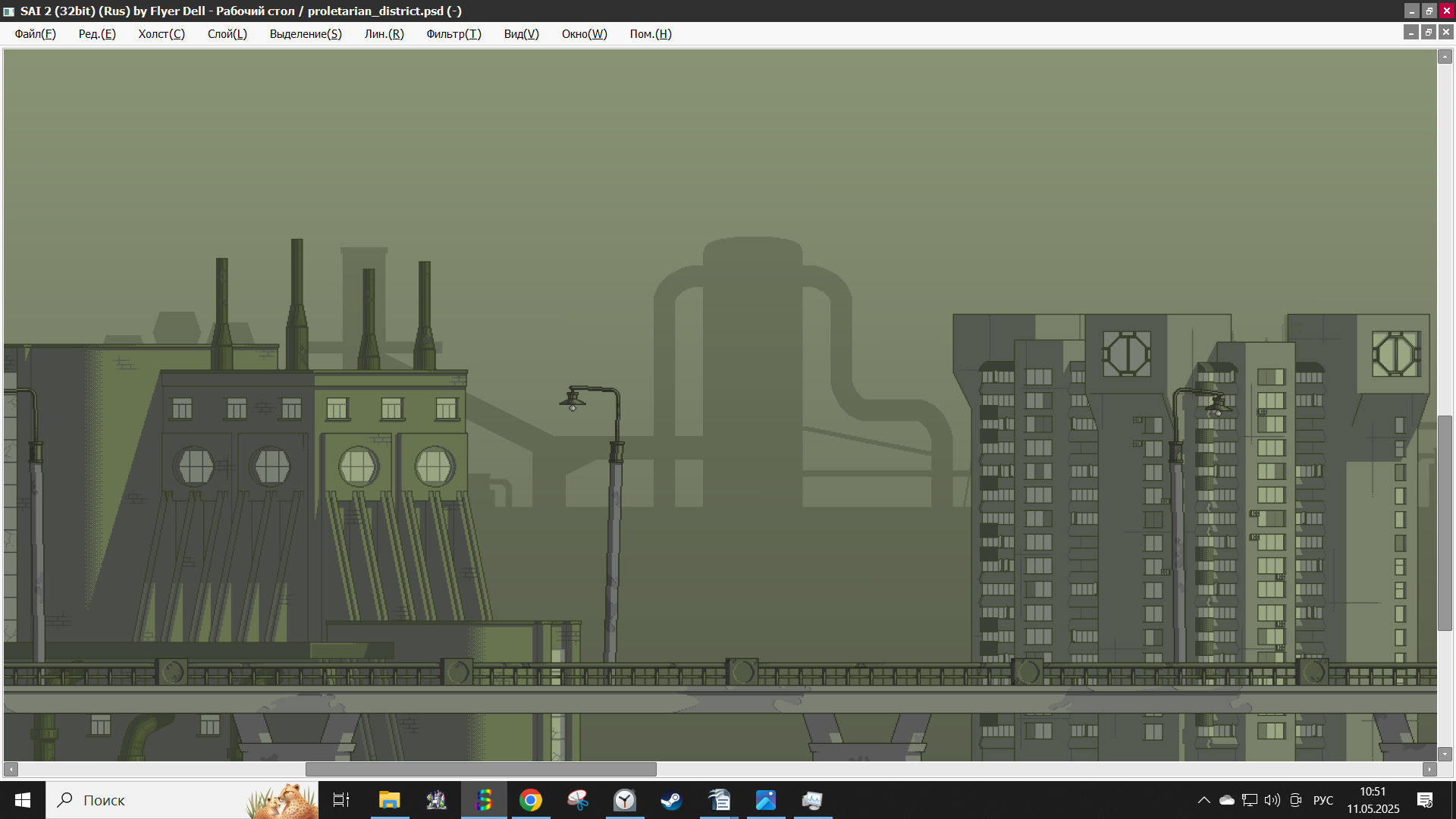The image size is (1456, 819).
Task: Click the vertical scrollbar thumb
Action: coord(1445,523)
